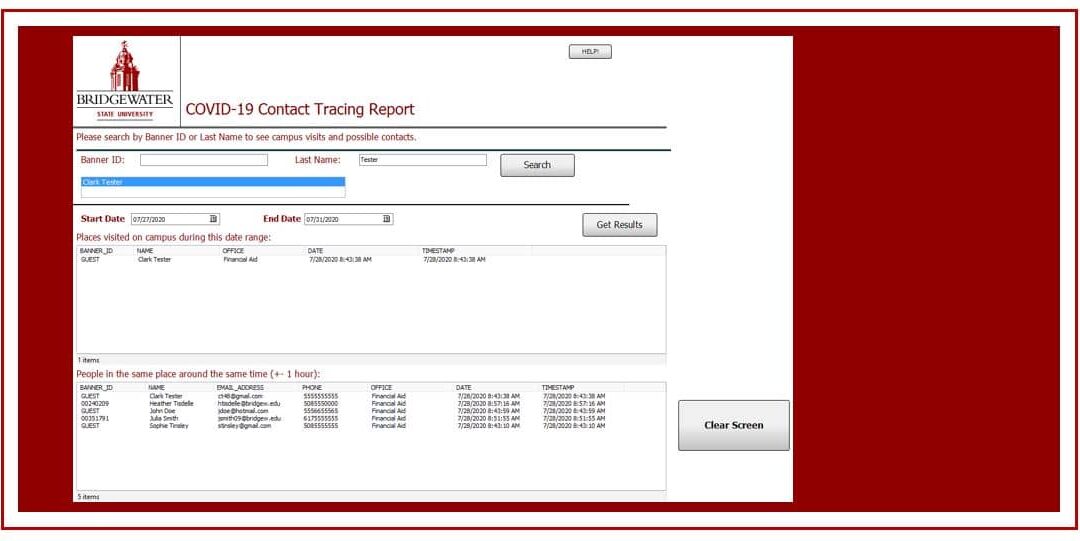Select John Doe in contacts table

[x=163, y=411]
